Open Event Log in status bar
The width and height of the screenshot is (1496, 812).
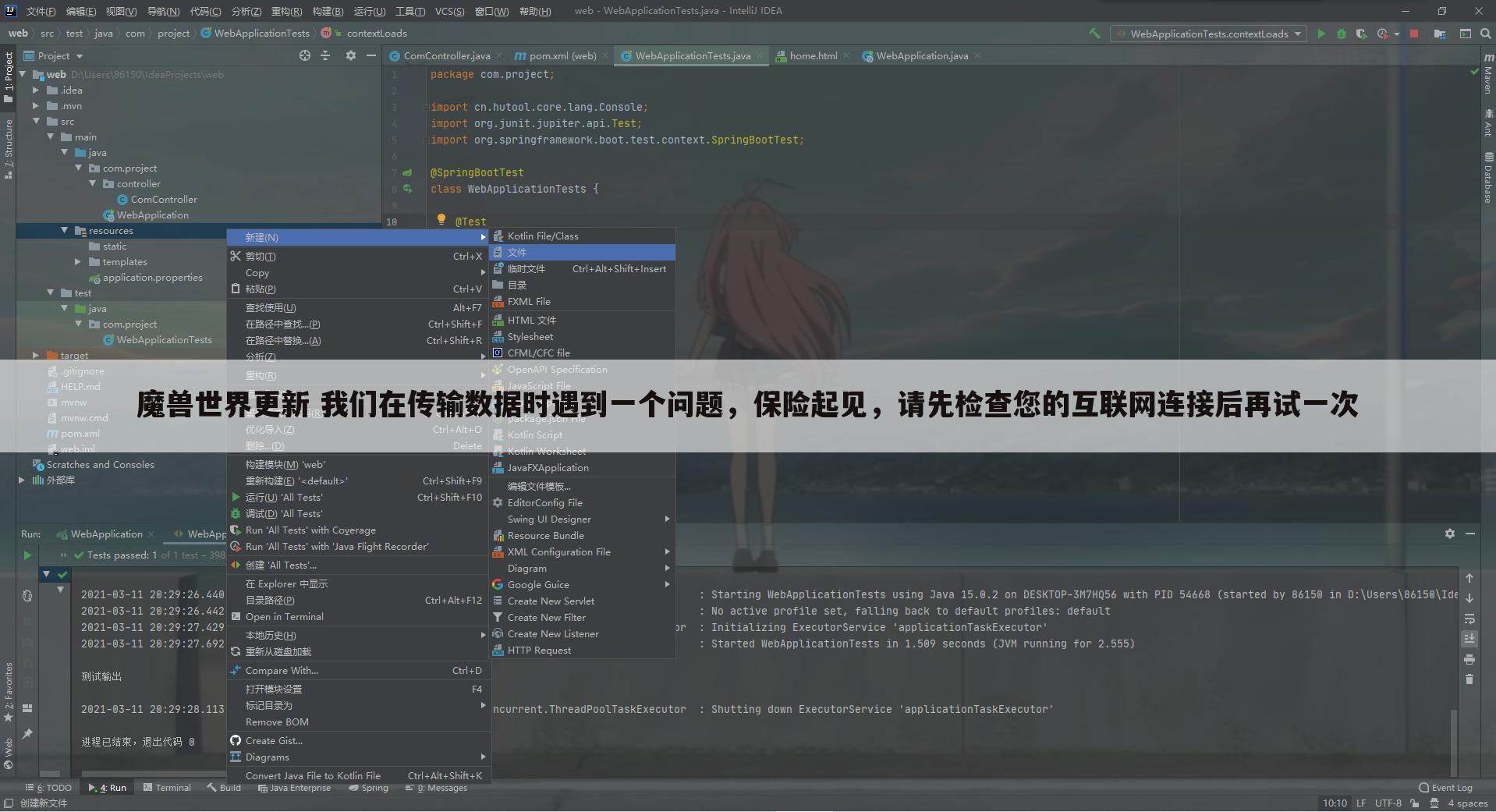click(x=1445, y=788)
